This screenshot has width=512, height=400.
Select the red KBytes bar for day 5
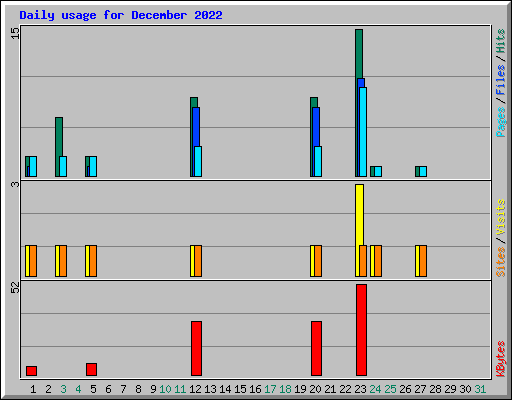click(91, 370)
